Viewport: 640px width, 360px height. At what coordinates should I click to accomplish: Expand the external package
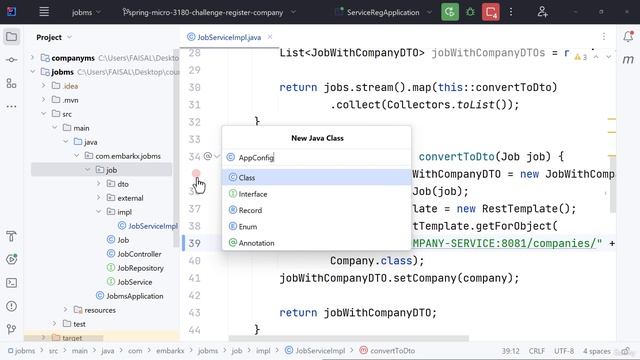[98, 198]
